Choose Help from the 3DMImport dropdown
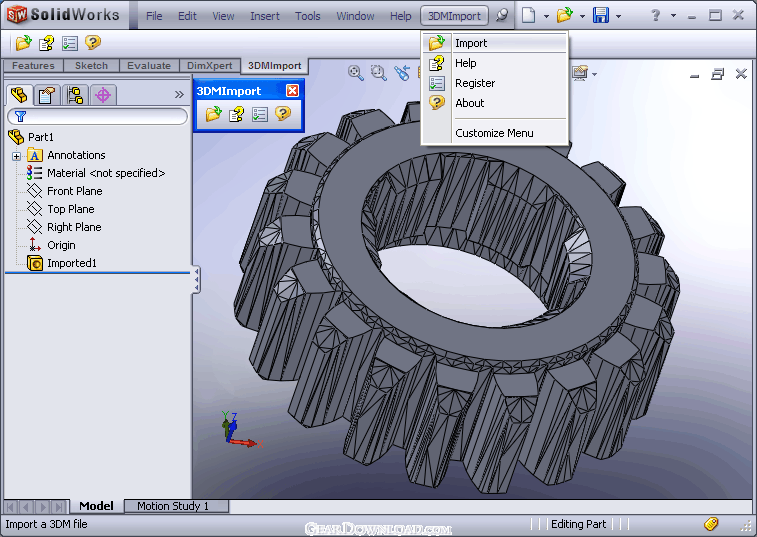757x537 pixels. (x=494, y=63)
